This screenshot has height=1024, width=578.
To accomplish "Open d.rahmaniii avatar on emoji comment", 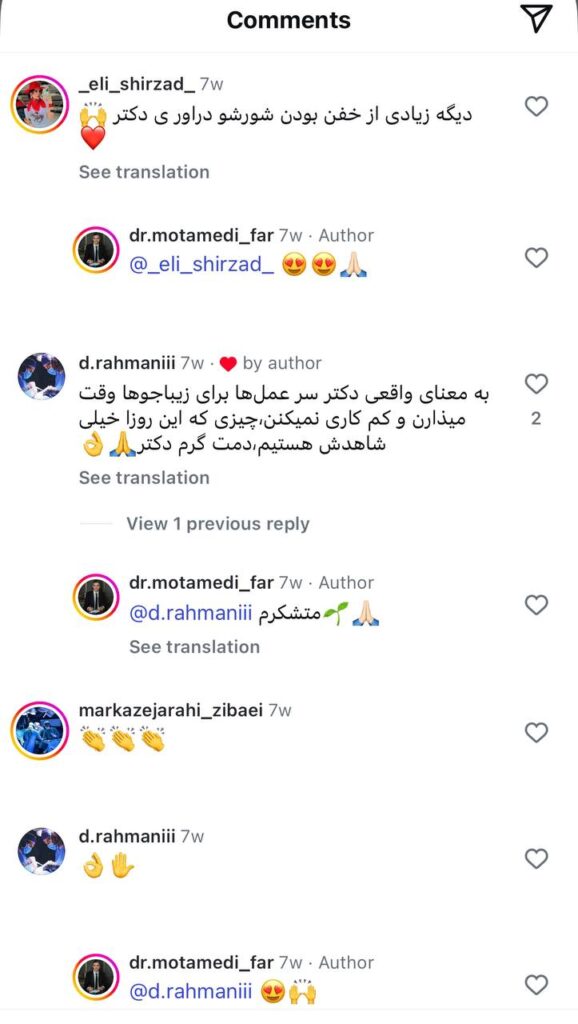I will pyautogui.click(x=41, y=851).
